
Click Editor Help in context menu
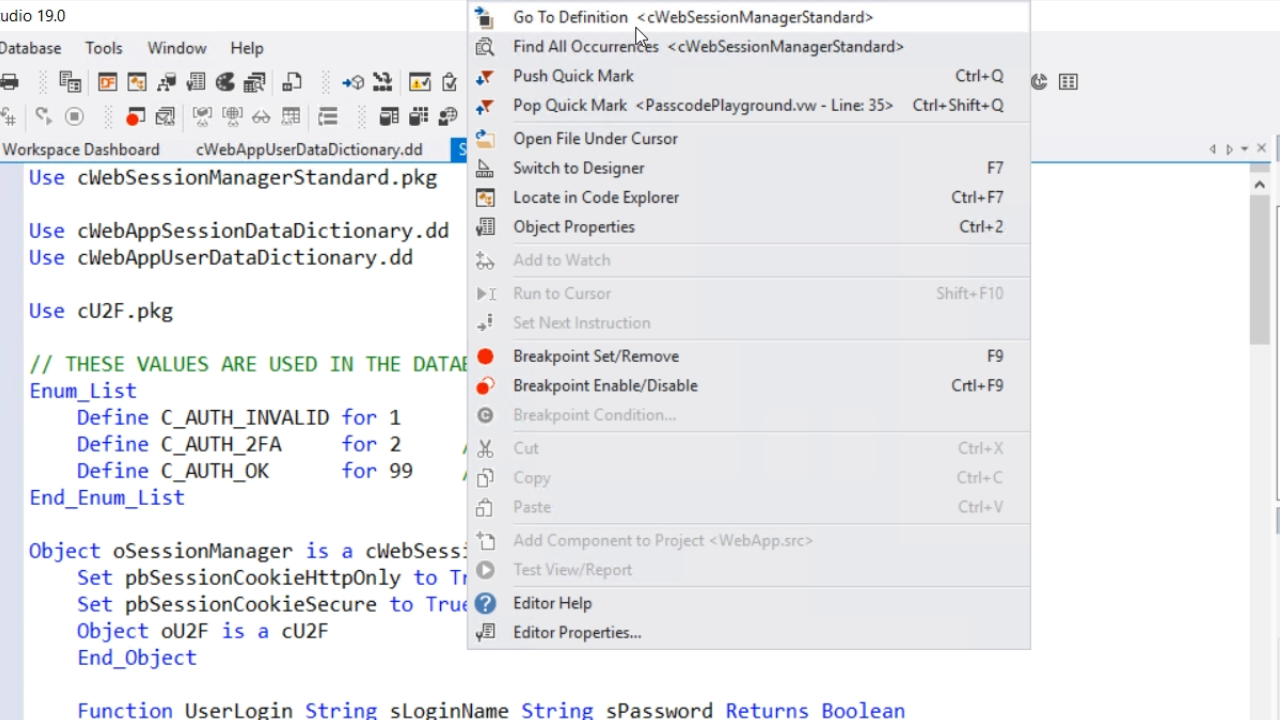click(552, 603)
